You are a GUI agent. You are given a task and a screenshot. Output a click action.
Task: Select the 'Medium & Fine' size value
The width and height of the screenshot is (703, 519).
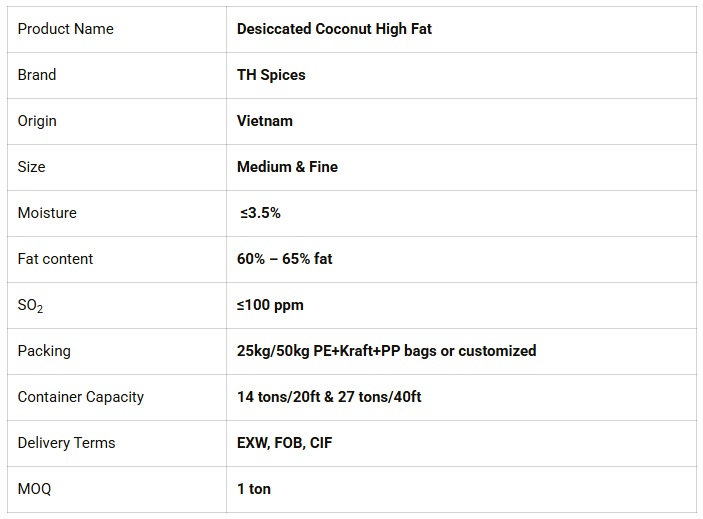tap(287, 167)
